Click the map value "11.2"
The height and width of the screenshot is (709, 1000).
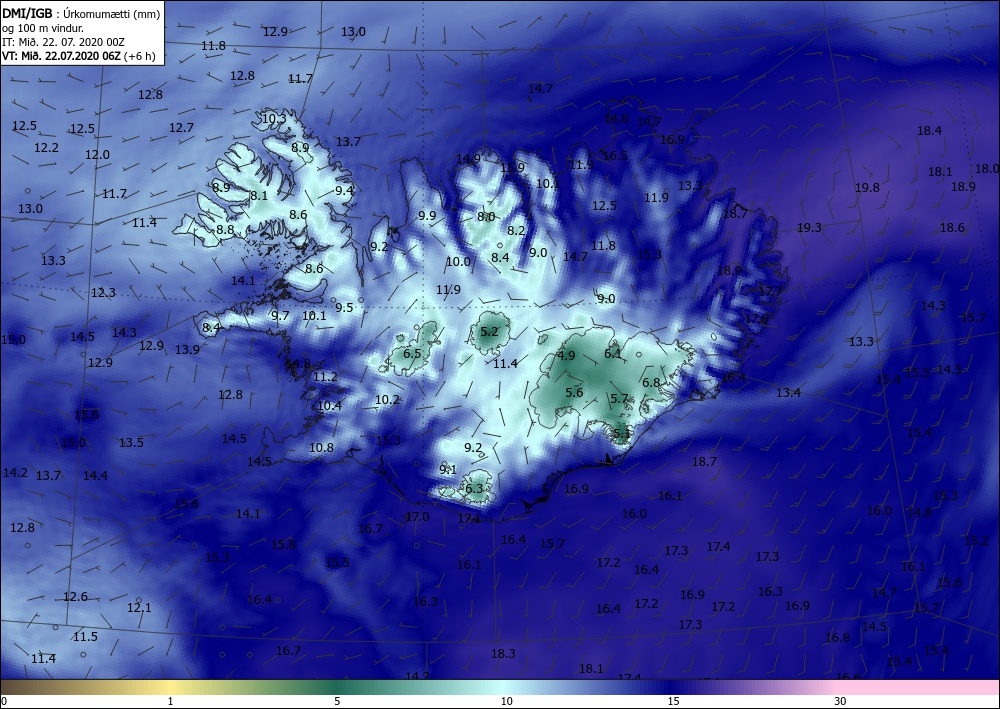pyautogui.click(x=325, y=377)
